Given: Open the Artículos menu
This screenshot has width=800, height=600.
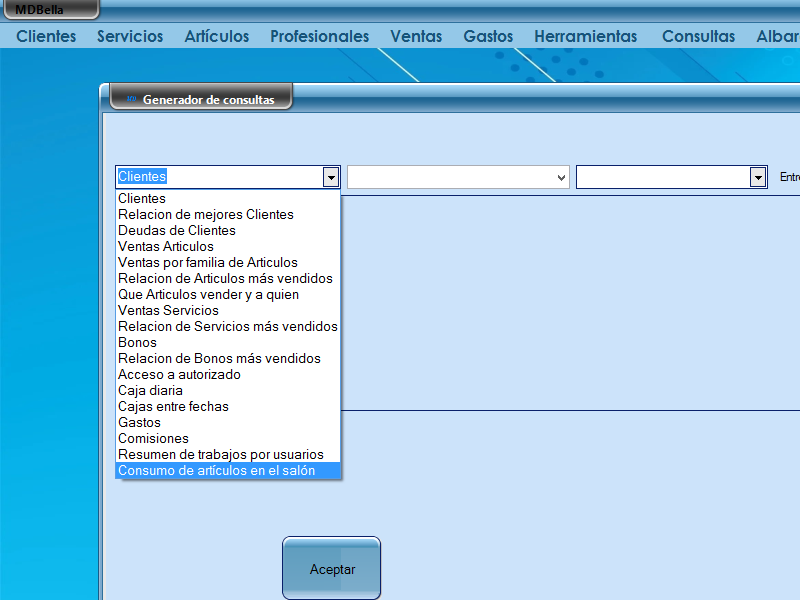Looking at the screenshot, I should [x=217, y=36].
